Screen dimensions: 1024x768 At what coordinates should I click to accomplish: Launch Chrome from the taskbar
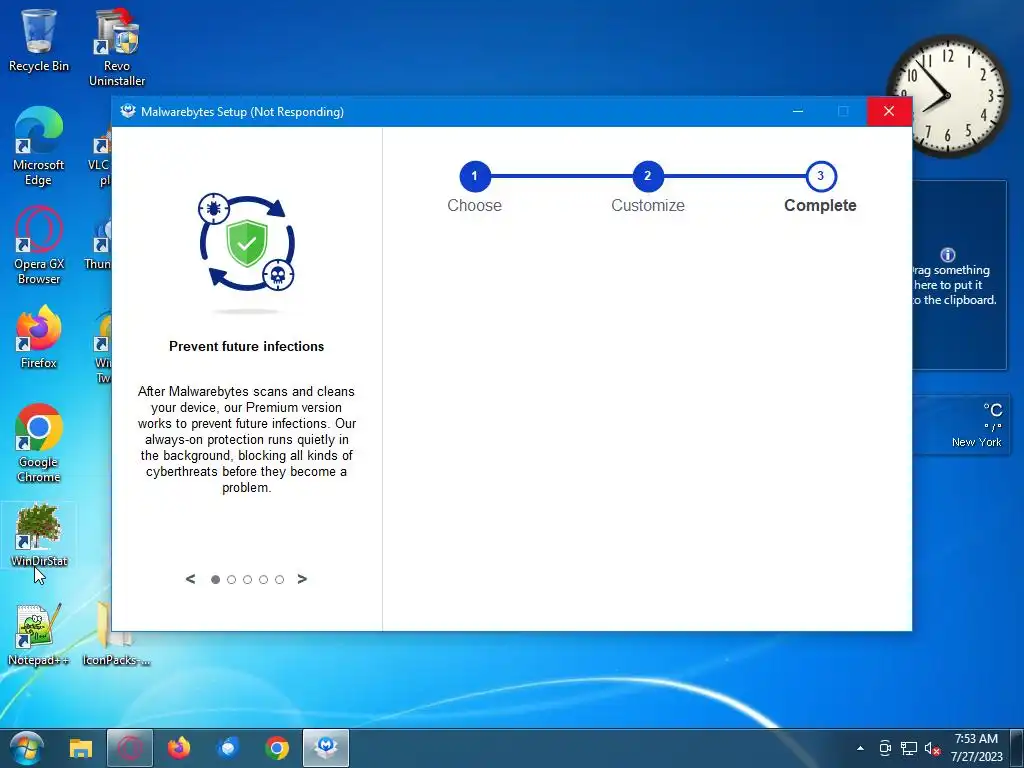point(277,748)
